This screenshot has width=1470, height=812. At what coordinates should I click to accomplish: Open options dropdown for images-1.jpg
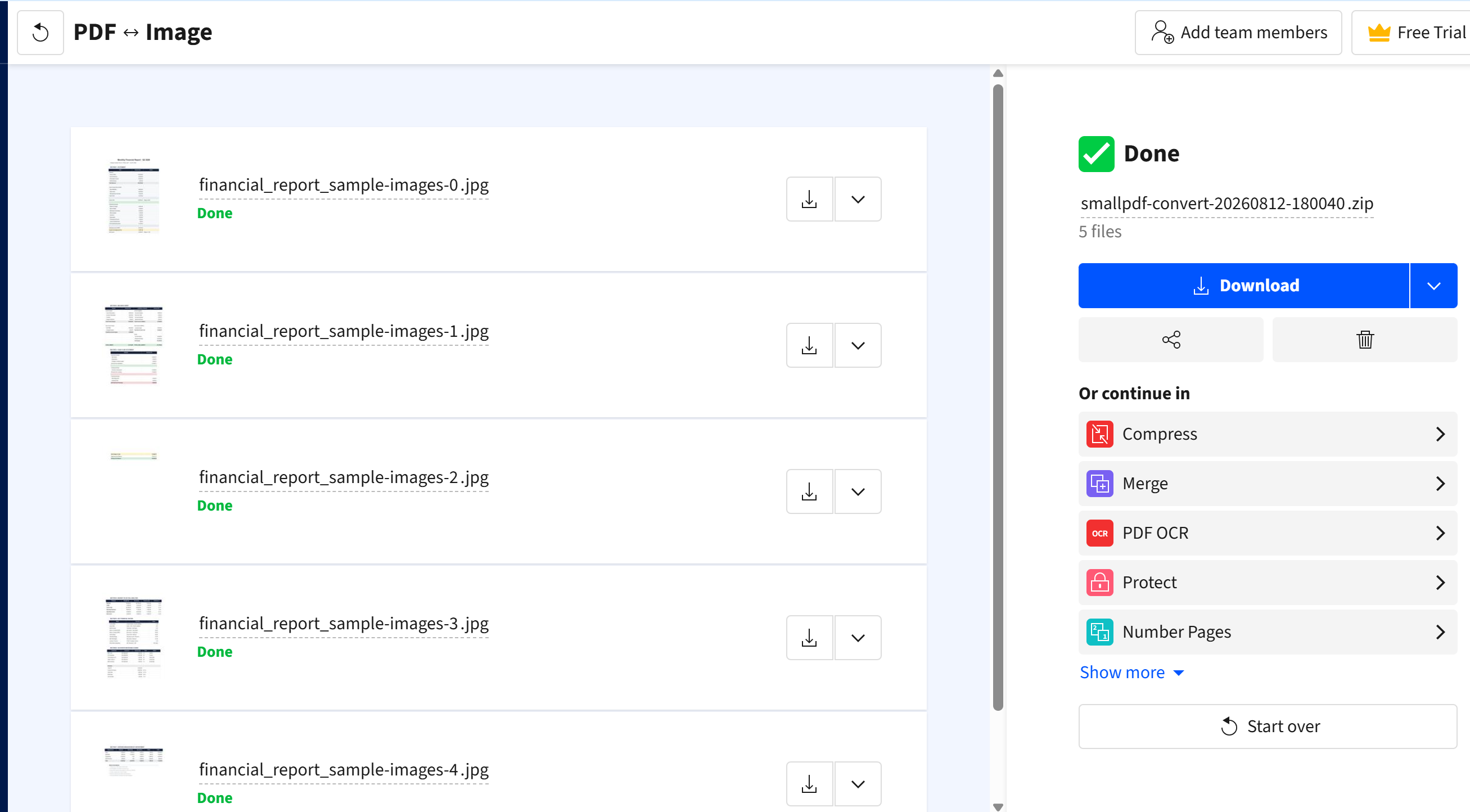point(858,345)
